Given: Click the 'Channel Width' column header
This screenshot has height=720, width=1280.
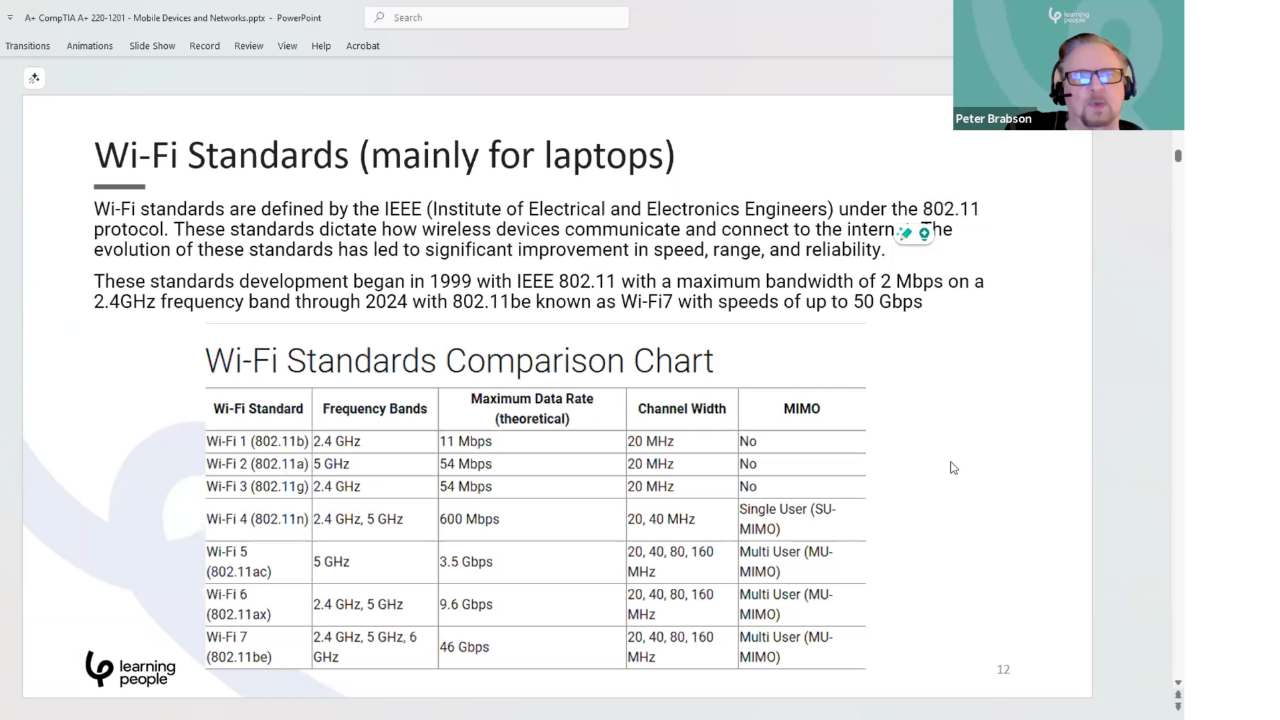Looking at the screenshot, I should click(682, 409).
